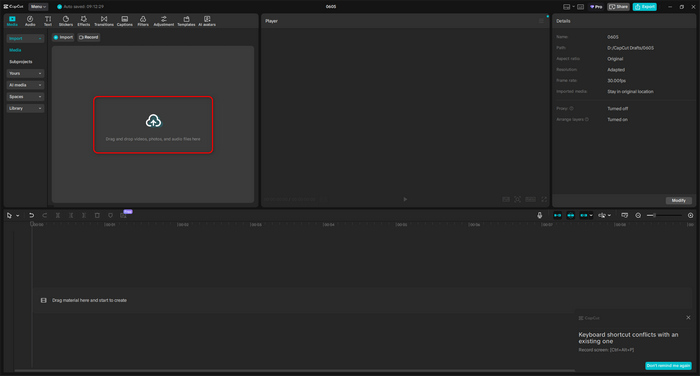The image size is (700, 376).
Task: Toggle main track magnet
Action: [x=558, y=215]
